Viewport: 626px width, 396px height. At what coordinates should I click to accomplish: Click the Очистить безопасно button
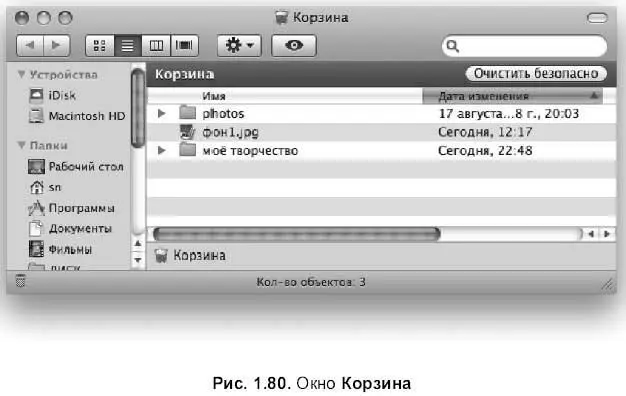536,73
